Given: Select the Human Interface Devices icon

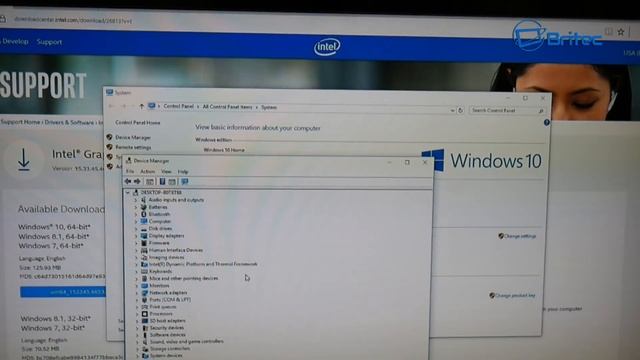Looking at the screenshot, I should pyautogui.click(x=144, y=250).
